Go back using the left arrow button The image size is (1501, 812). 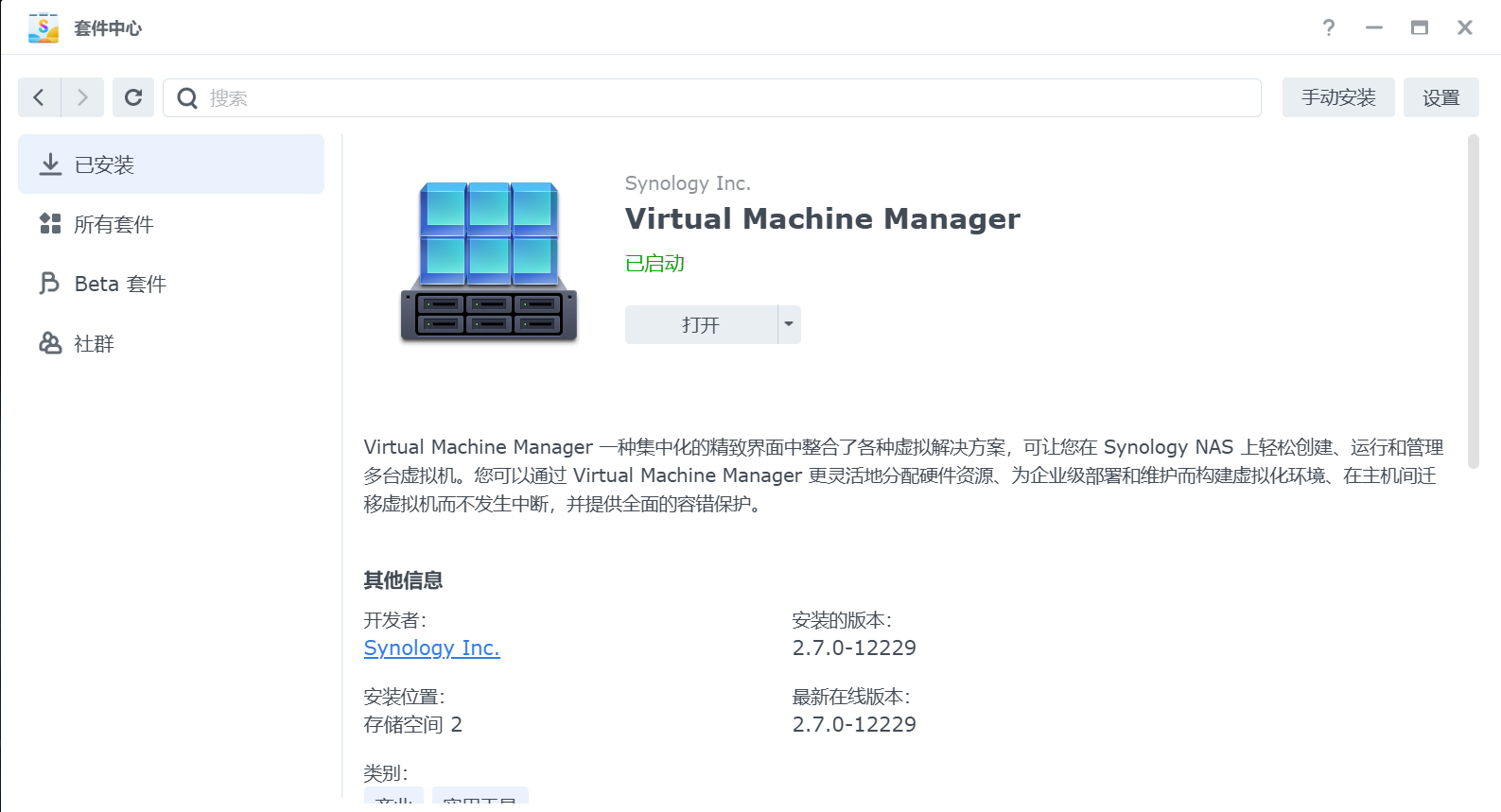click(39, 97)
